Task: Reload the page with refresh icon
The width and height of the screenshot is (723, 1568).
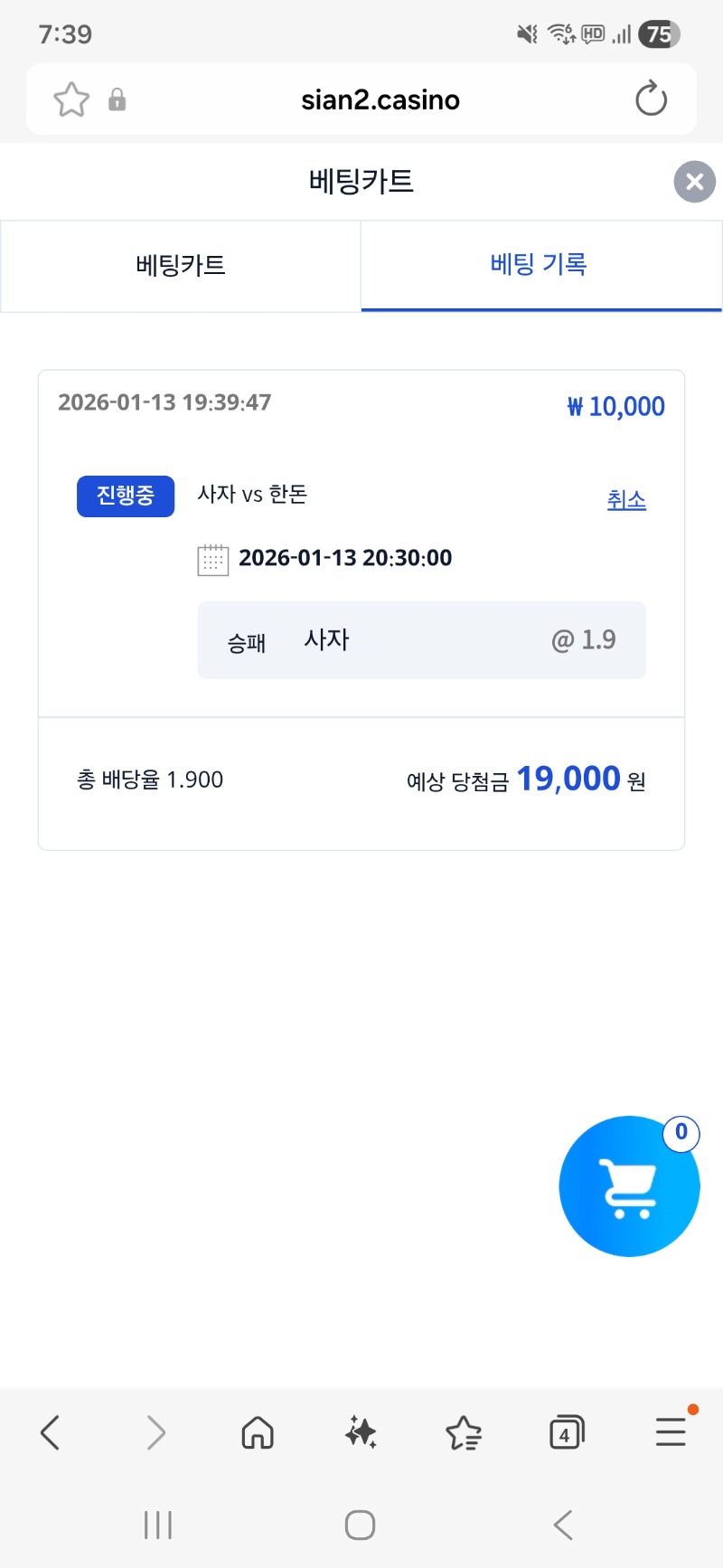Action: click(651, 99)
